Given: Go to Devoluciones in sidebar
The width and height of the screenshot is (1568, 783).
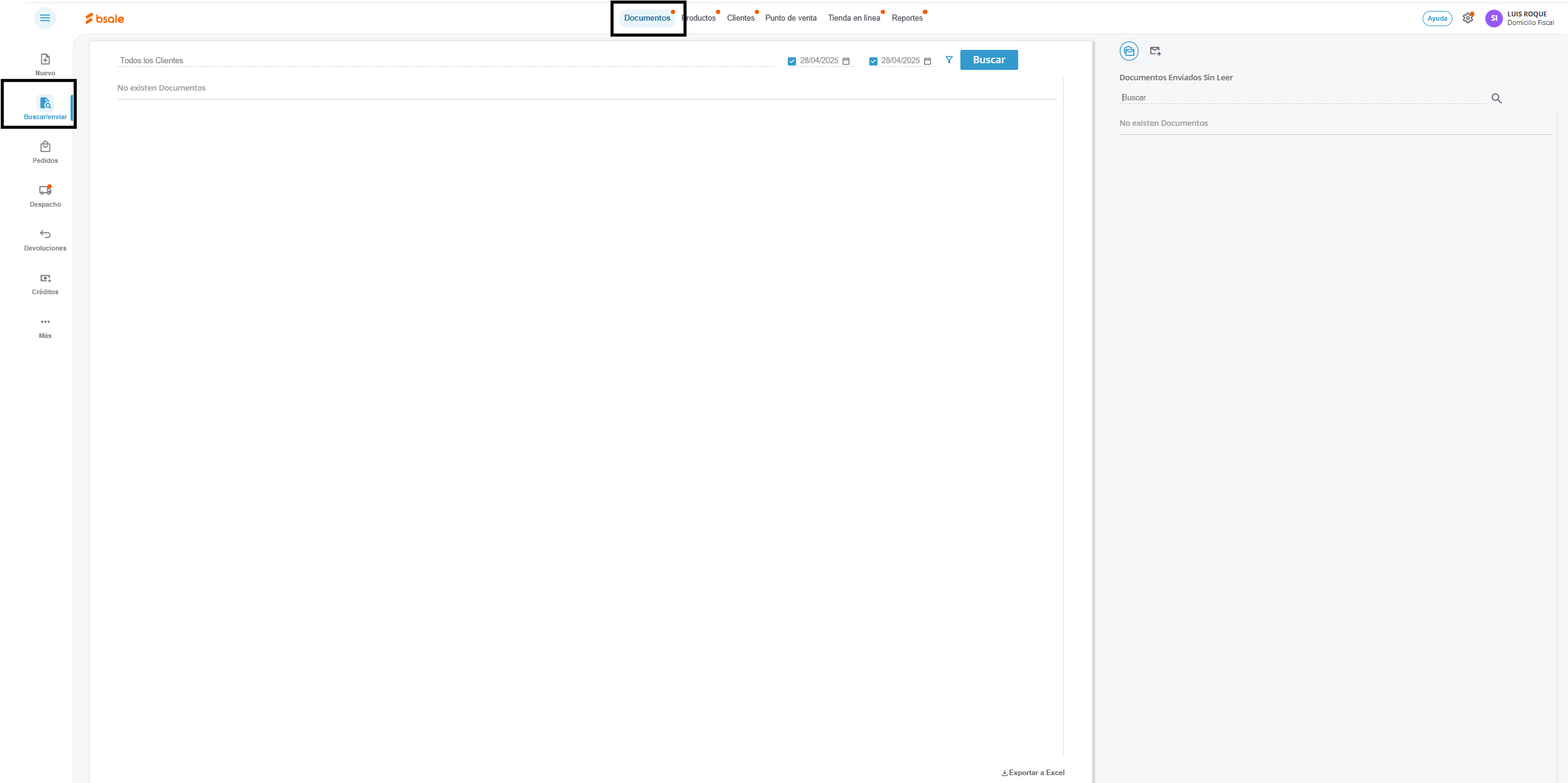Looking at the screenshot, I should (45, 240).
